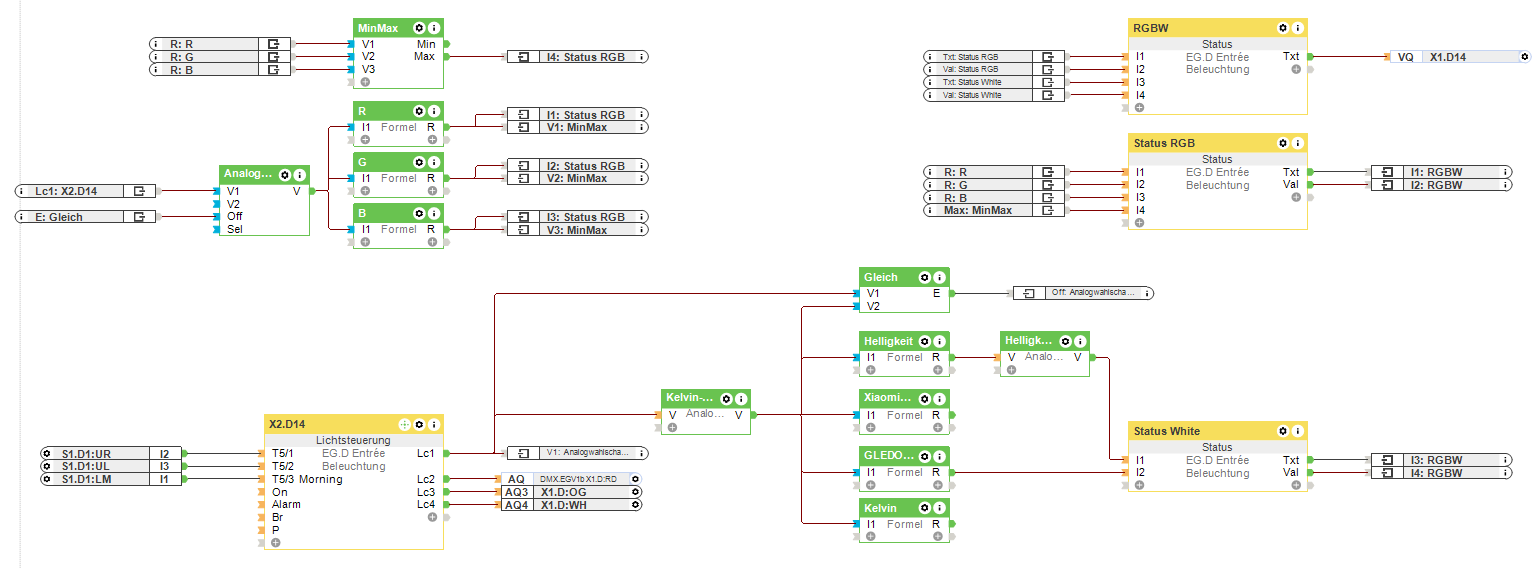Click jump arrow icon on Lc1: X2.D14 reference
This screenshot has height=568, width=1533.
tap(140, 190)
